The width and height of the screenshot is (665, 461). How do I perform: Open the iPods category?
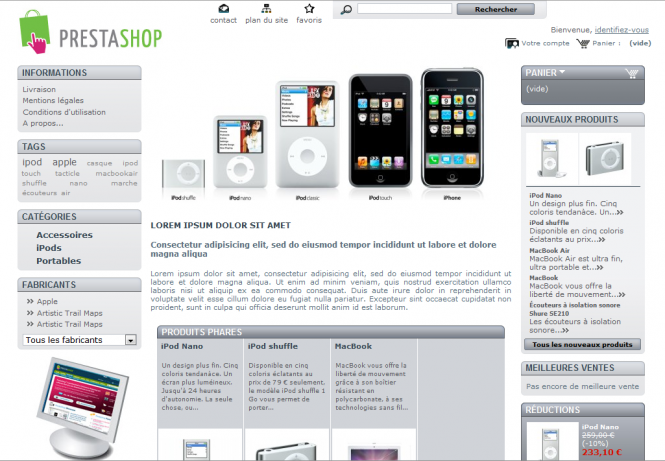(49, 248)
